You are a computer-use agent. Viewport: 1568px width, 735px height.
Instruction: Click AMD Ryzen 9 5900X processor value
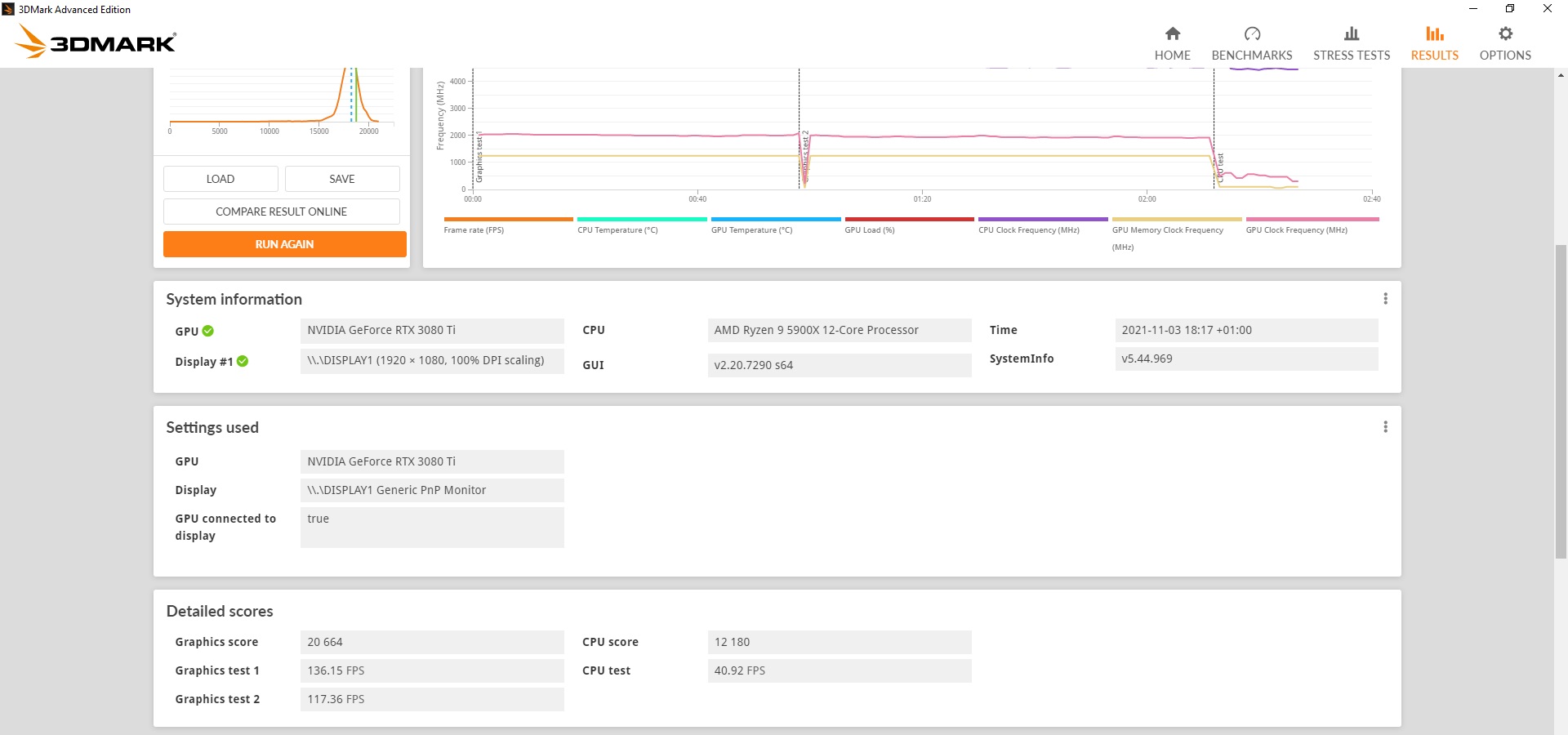tap(840, 331)
